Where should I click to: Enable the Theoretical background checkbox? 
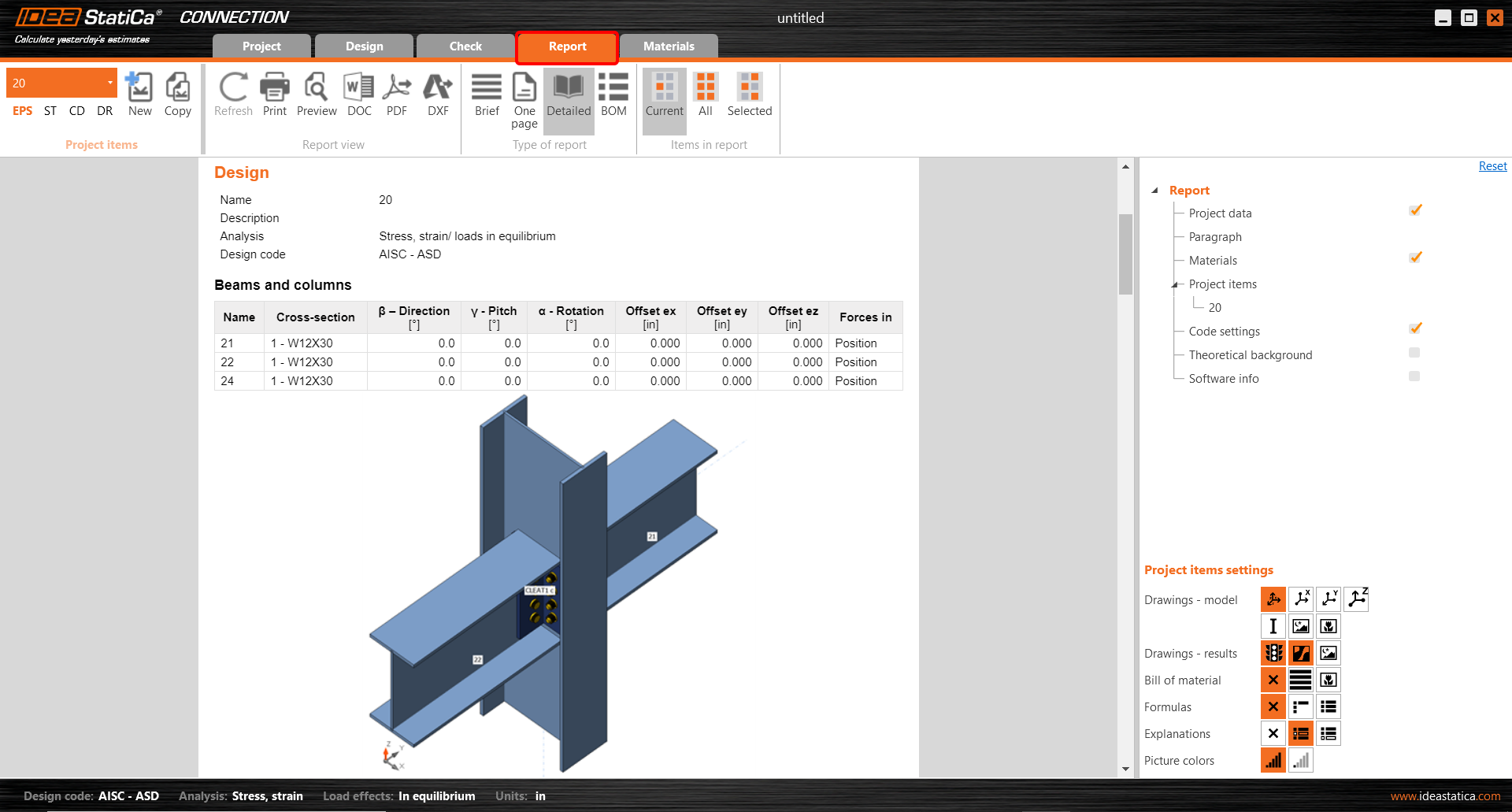tap(1414, 353)
